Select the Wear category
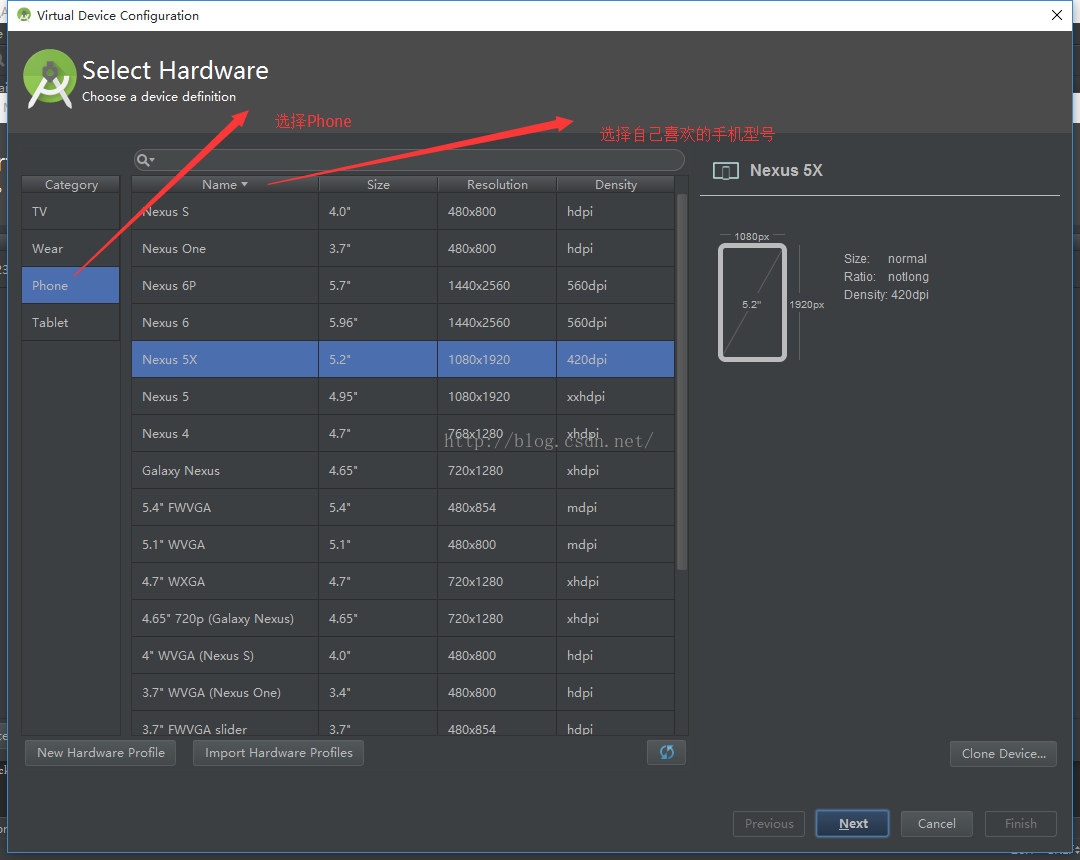This screenshot has height=860, width=1080. [x=70, y=249]
